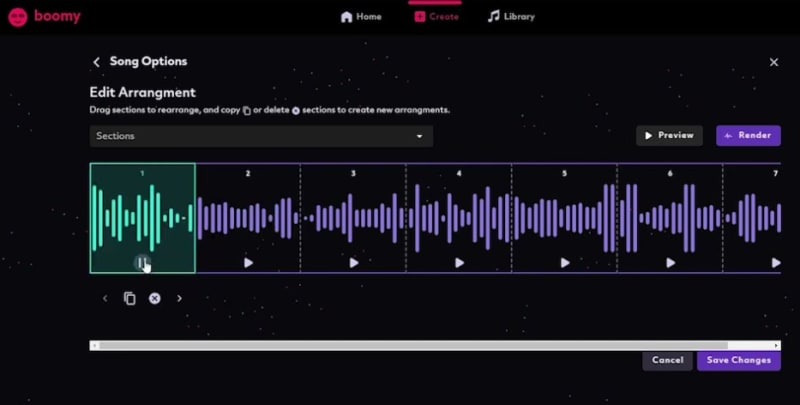Play section 2 of the arrangement

248,263
